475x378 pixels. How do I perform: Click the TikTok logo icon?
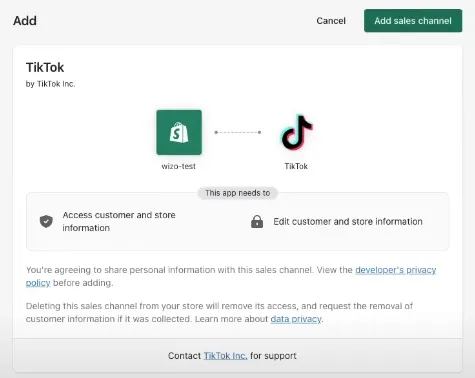(x=296, y=132)
